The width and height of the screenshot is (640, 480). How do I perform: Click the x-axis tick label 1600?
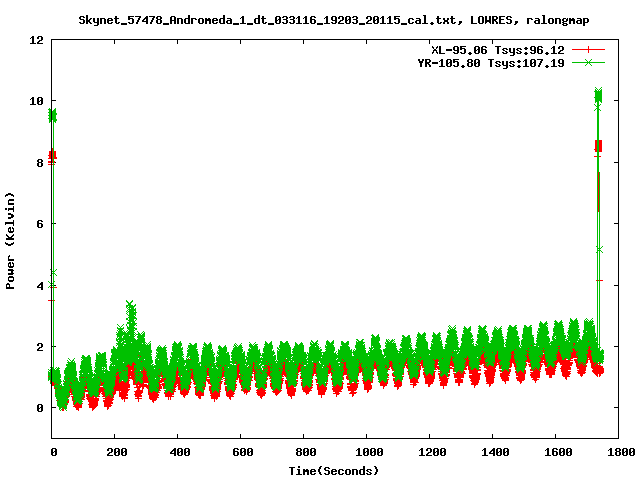pos(558,452)
